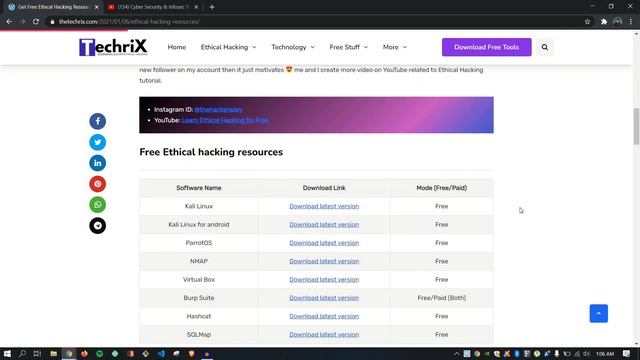This screenshot has width=640, height=360.
Task: Go back to the previous page
Action: point(9,22)
